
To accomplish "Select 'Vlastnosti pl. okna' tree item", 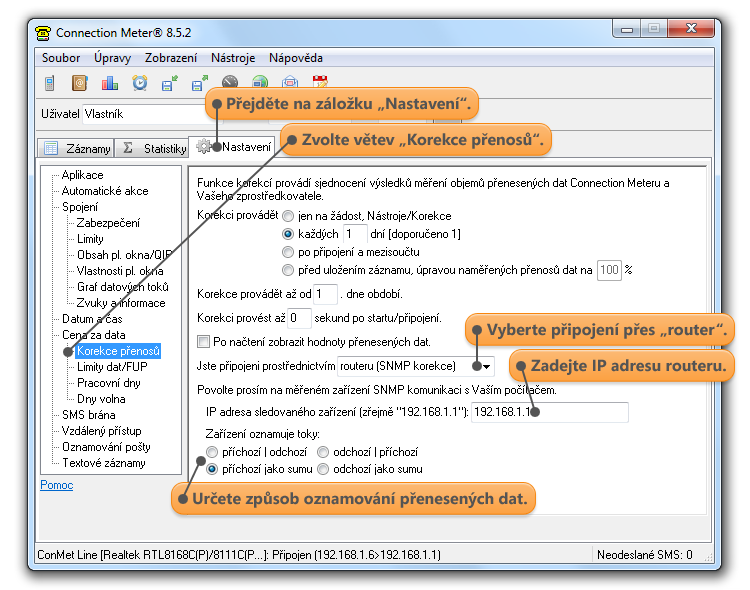I will pos(120,271).
